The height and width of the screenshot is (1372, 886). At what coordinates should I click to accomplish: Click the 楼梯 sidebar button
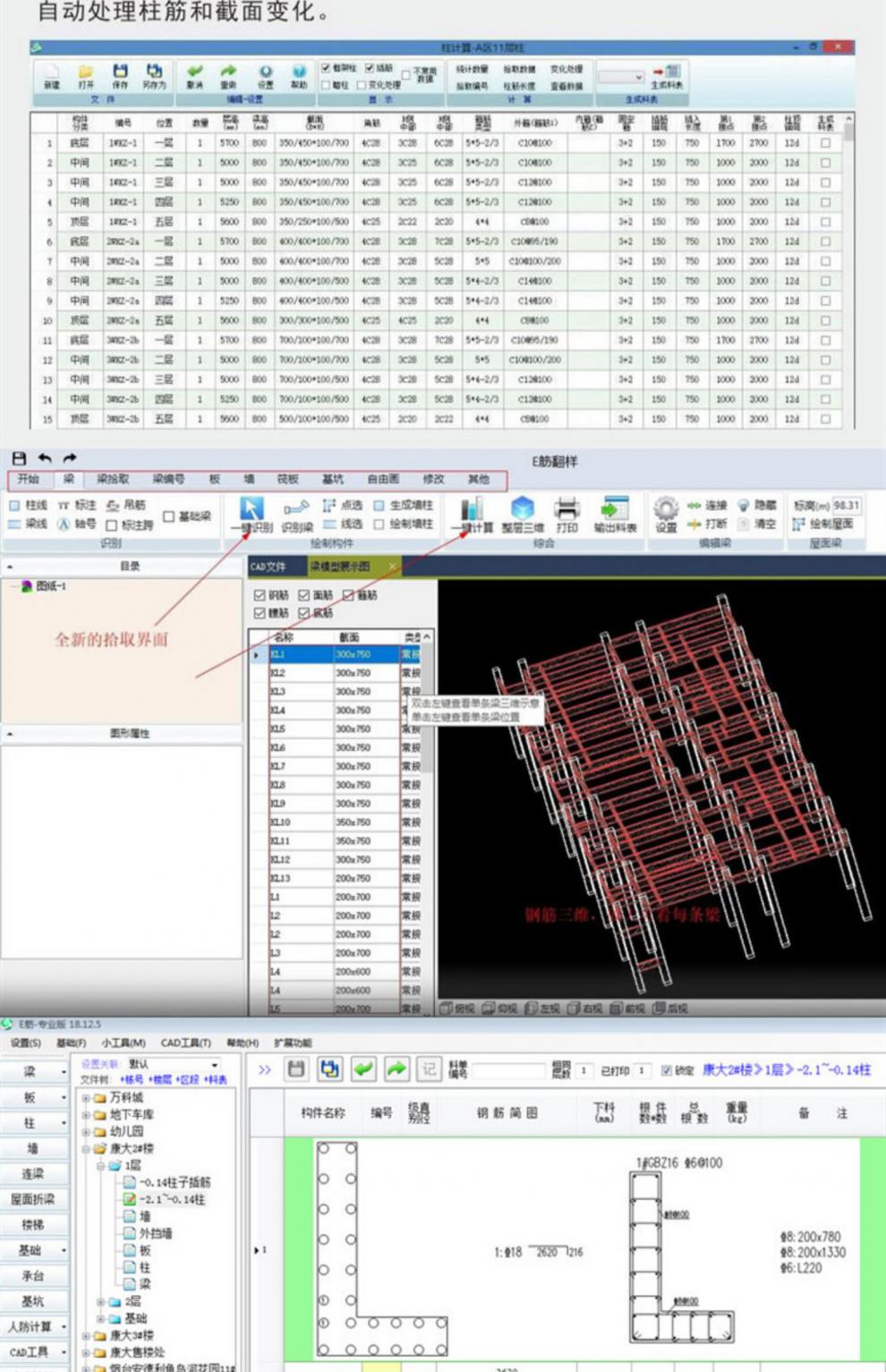pyautogui.click(x=33, y=1224)
